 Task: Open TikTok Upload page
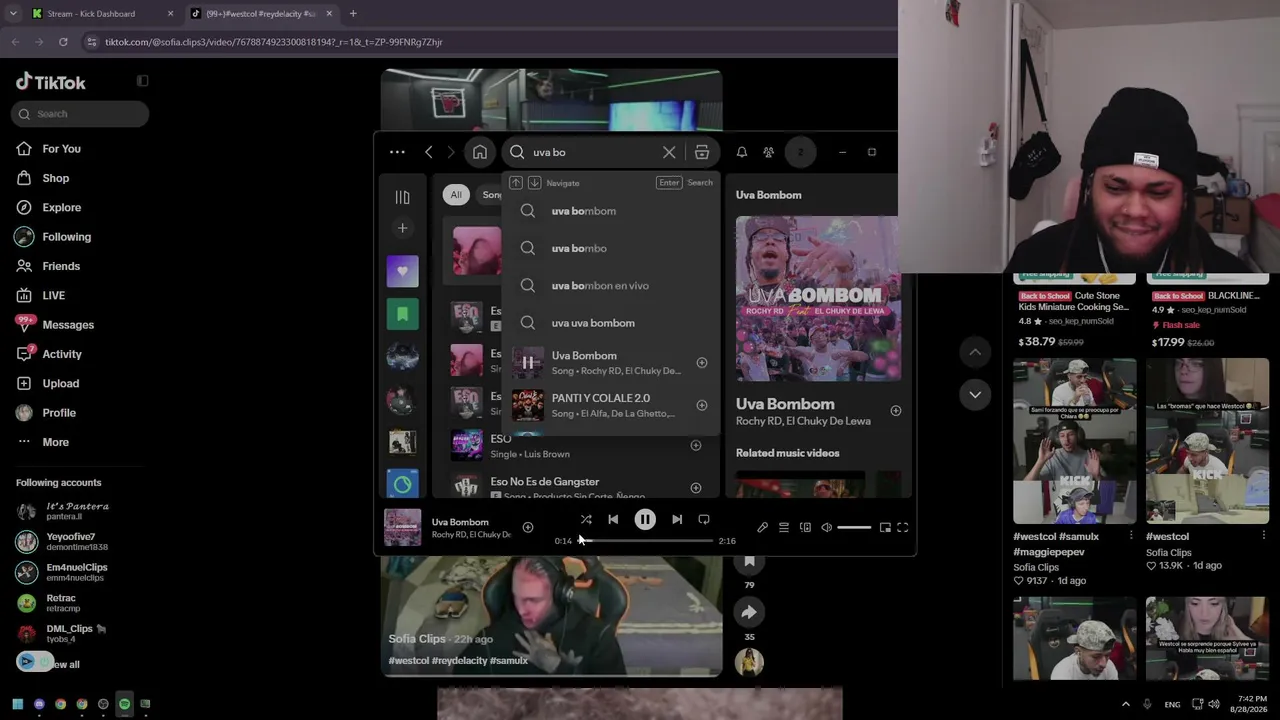pyautogui.click(x=60, y=384)
